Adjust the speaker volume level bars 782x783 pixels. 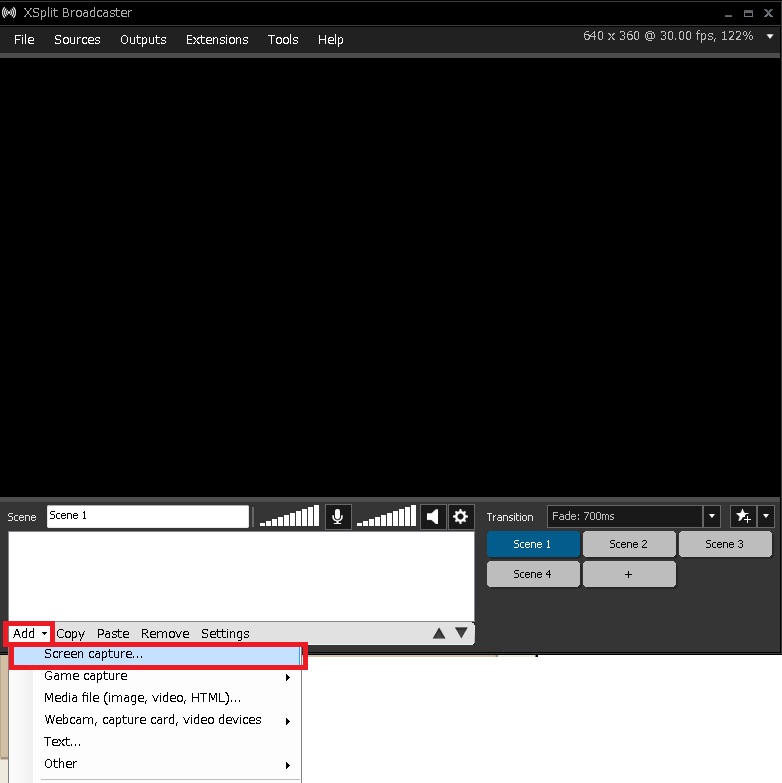(x=386, y=516)
